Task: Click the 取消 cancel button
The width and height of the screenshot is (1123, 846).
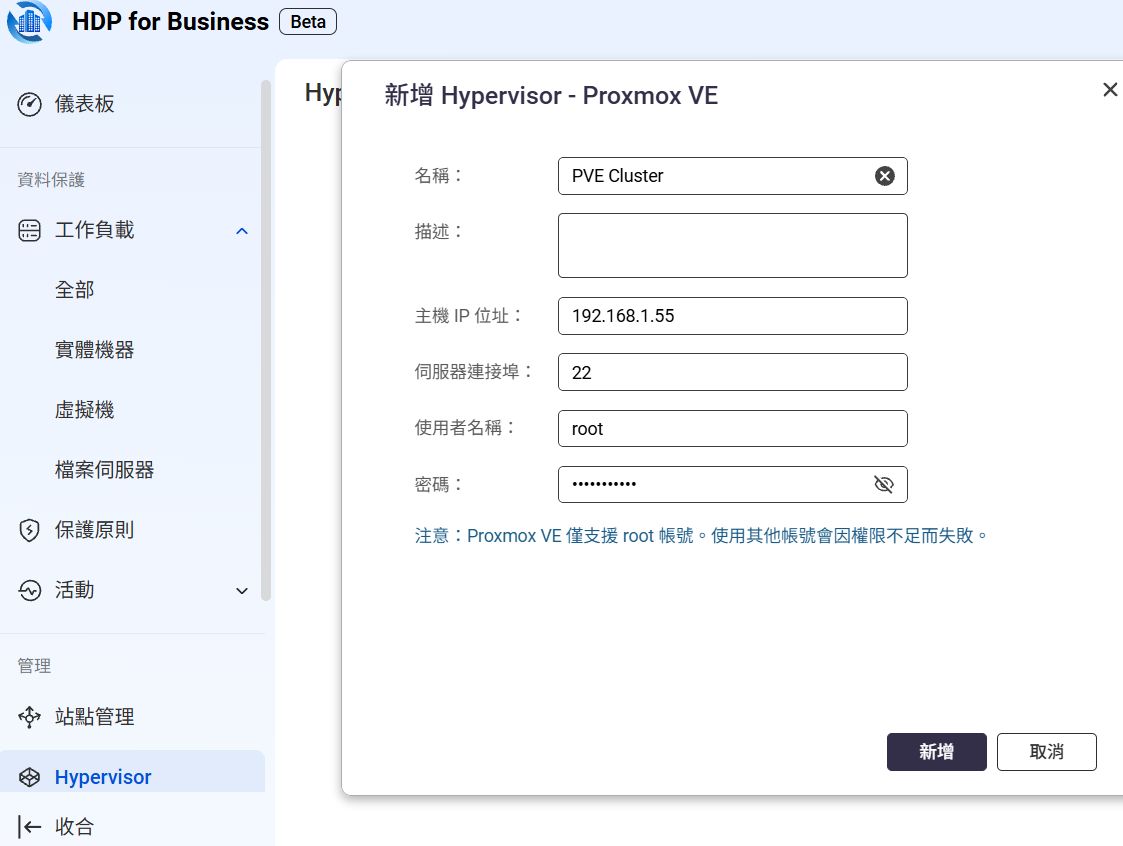Action: pyautogui.click(x=1046, y=752)
